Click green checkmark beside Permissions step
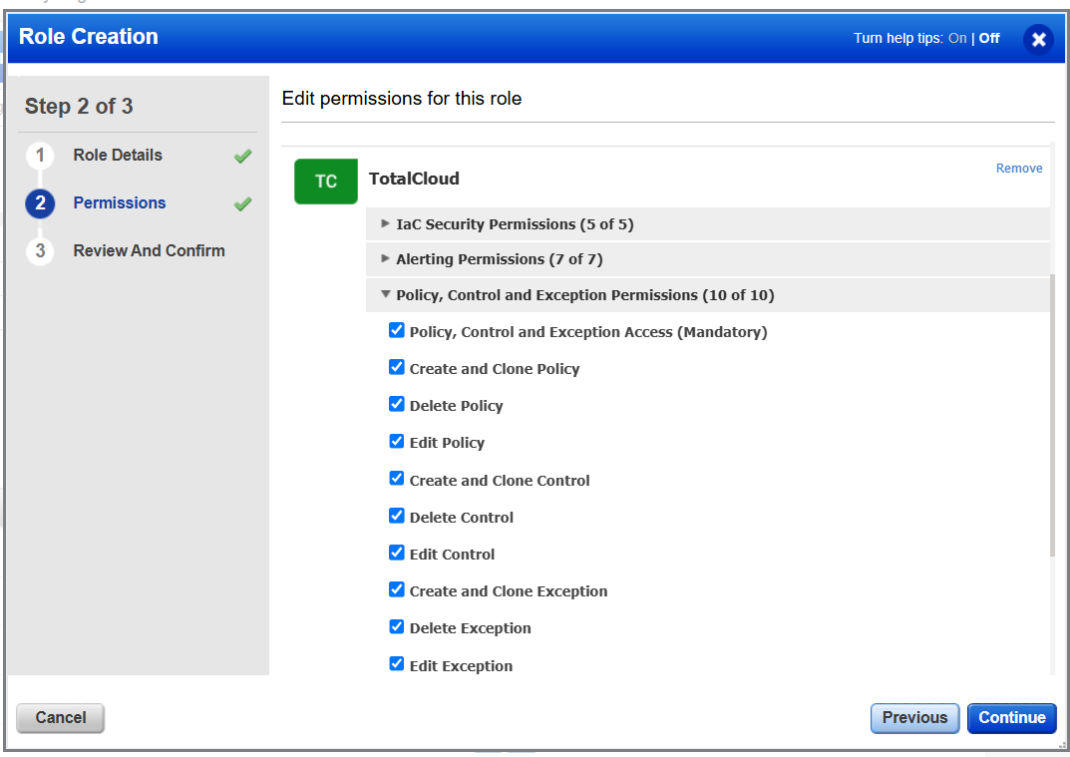This screenshot has height=757, width=1070. [242, 204]
